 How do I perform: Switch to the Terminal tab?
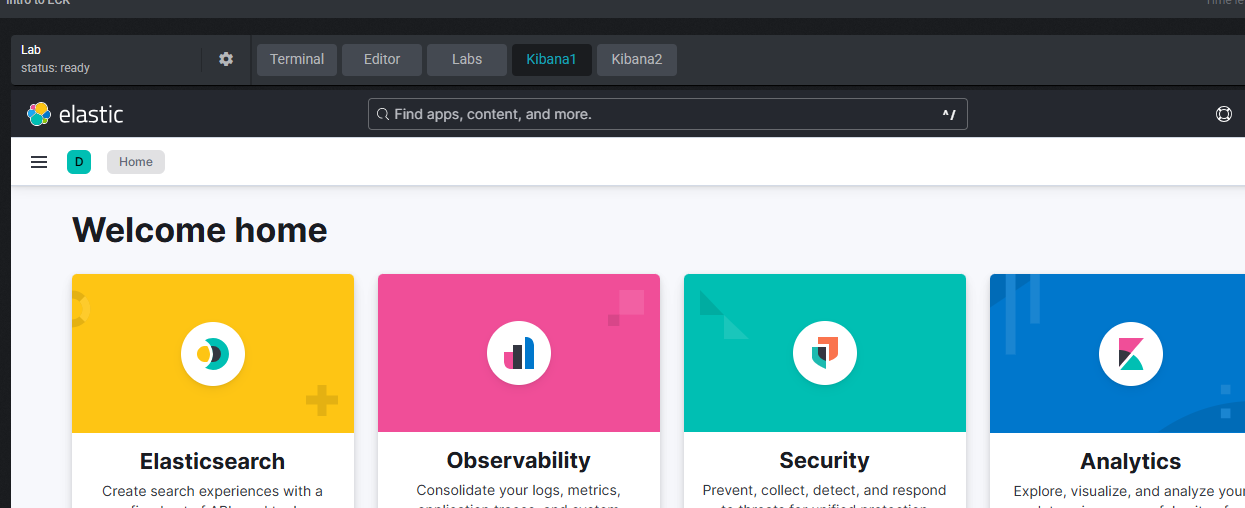click(x=297, y=59)
